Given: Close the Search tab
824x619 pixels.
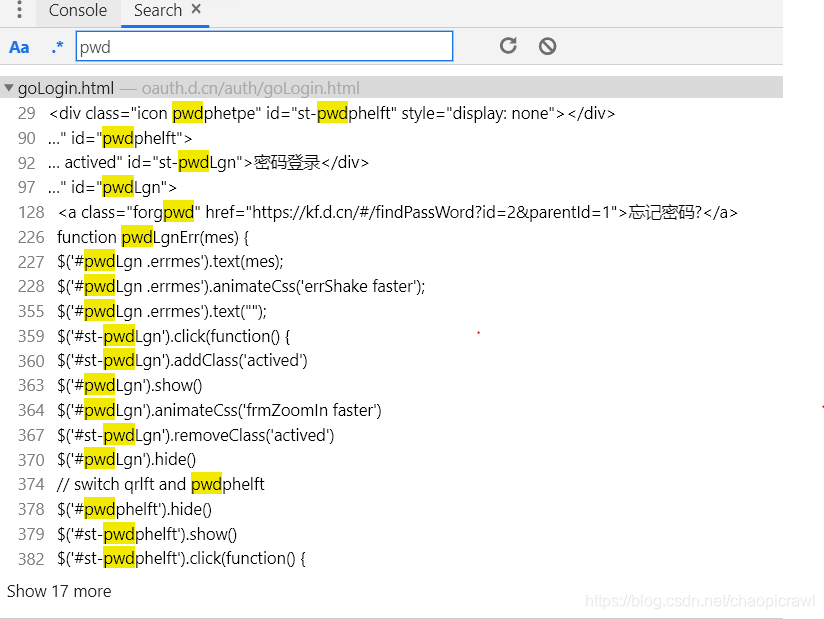Looking at the screenshot, I should (x=196, y=9).
